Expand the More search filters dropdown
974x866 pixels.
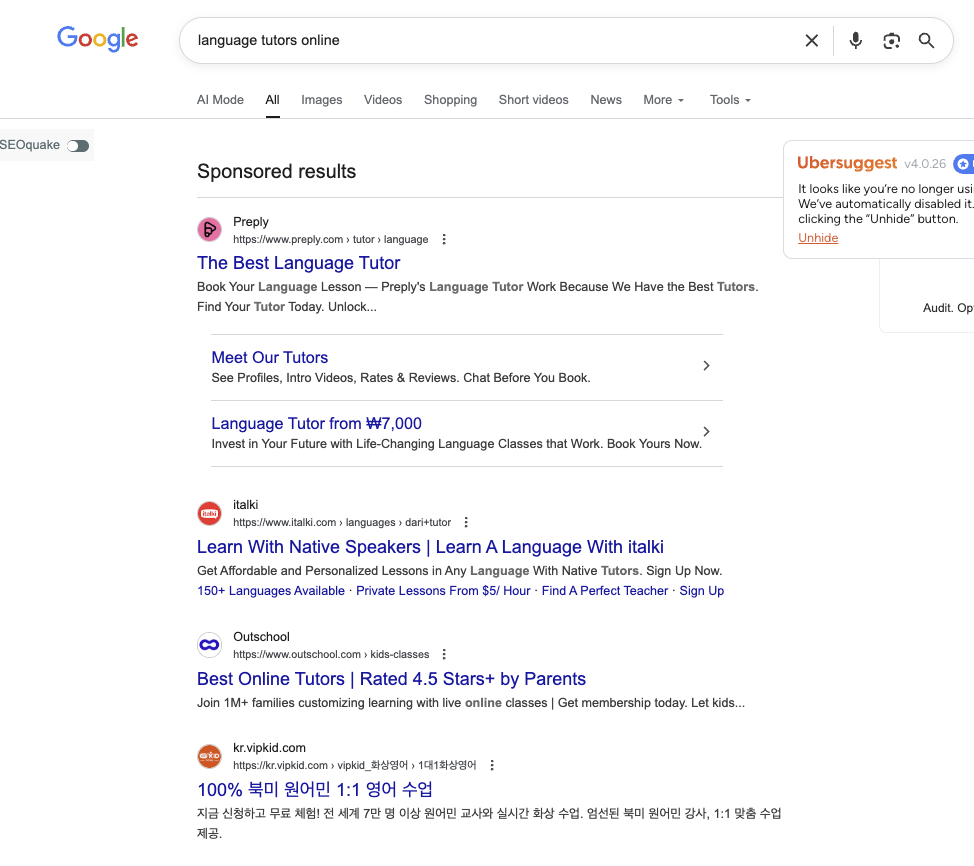coord(663,100)
